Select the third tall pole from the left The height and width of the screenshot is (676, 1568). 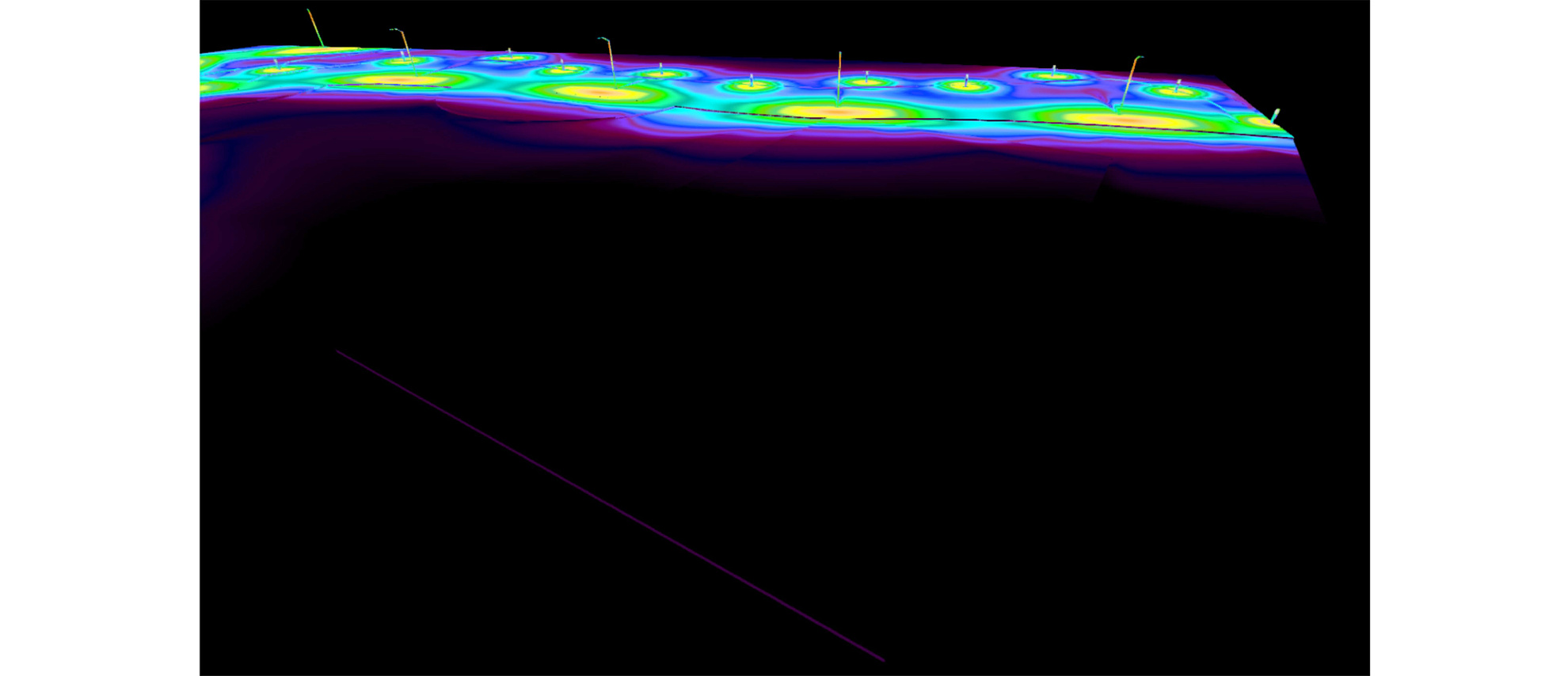pyautogui.click(x=610, y=62)
